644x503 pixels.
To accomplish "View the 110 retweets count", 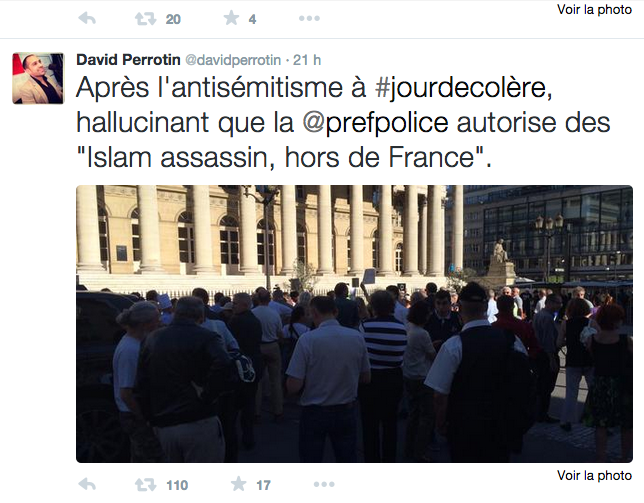I will (177, 485).
